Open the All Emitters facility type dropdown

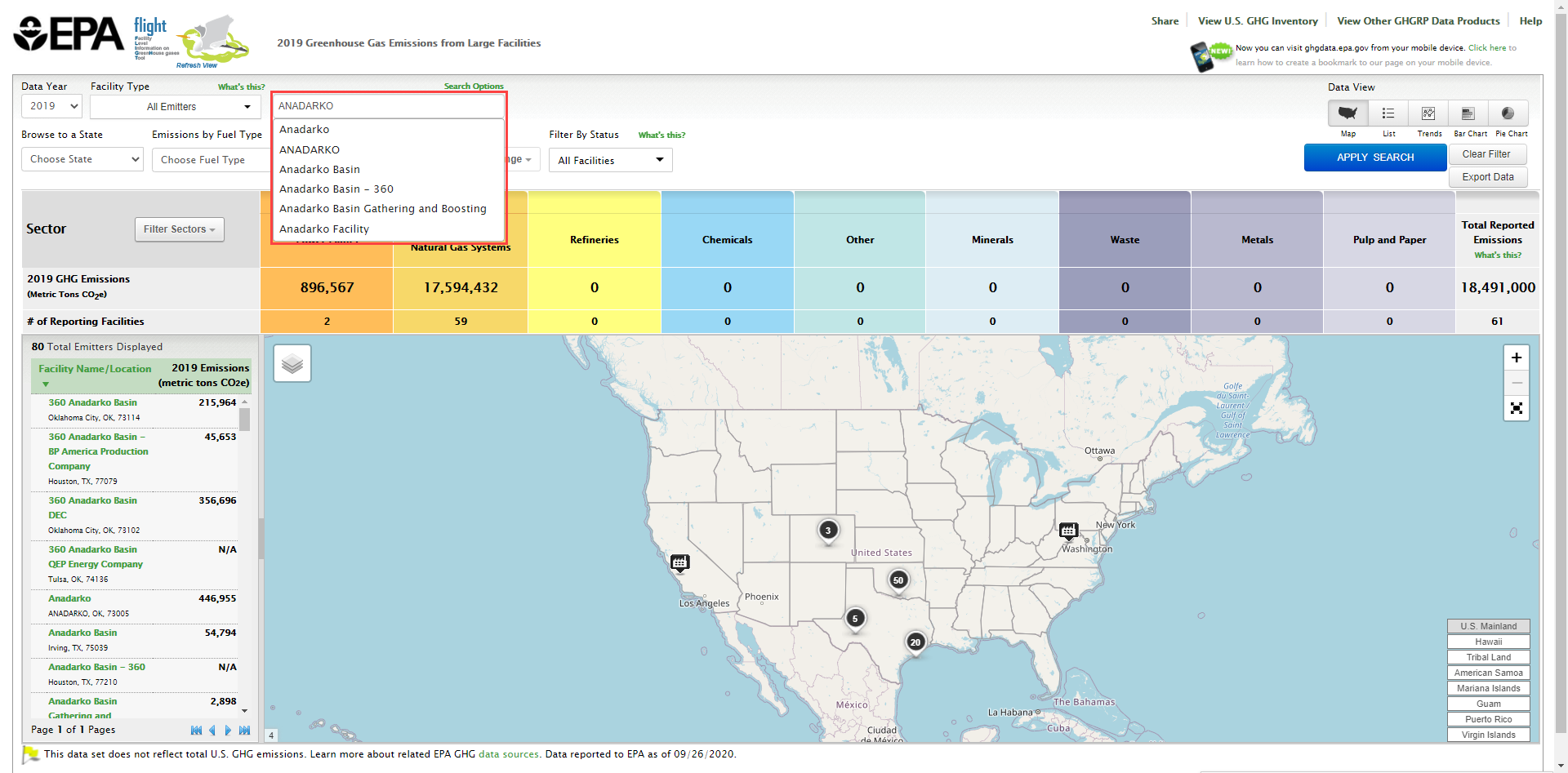click(x=175, y=107)
